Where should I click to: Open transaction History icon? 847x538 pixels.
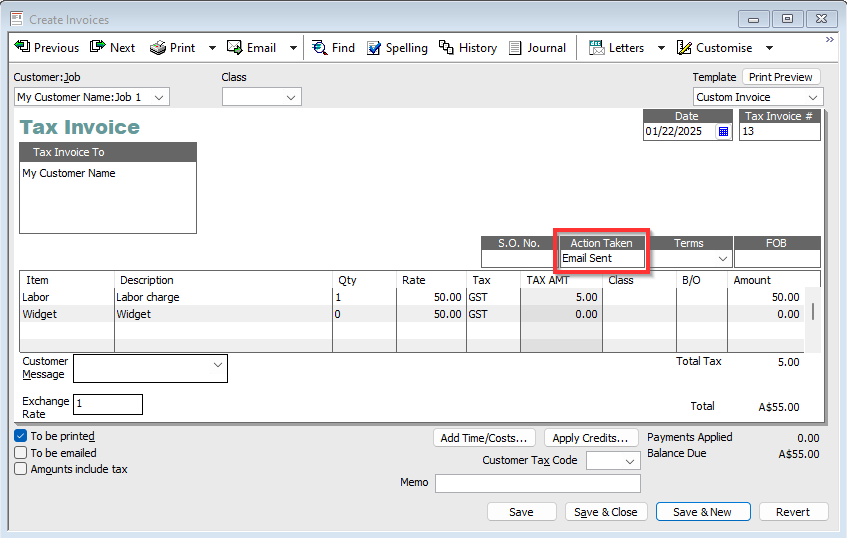point(446,48)
